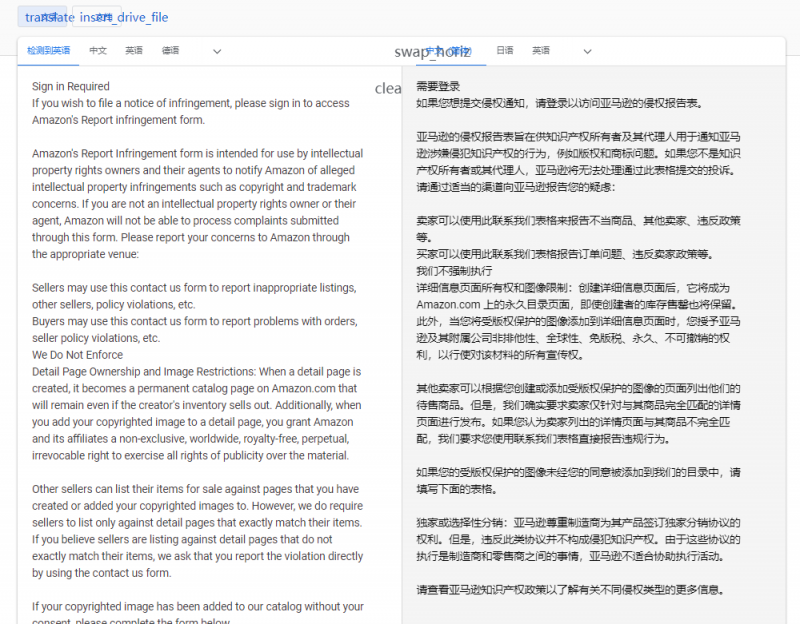
Task: Select the text translation mode button
Action: pos(42,17)
